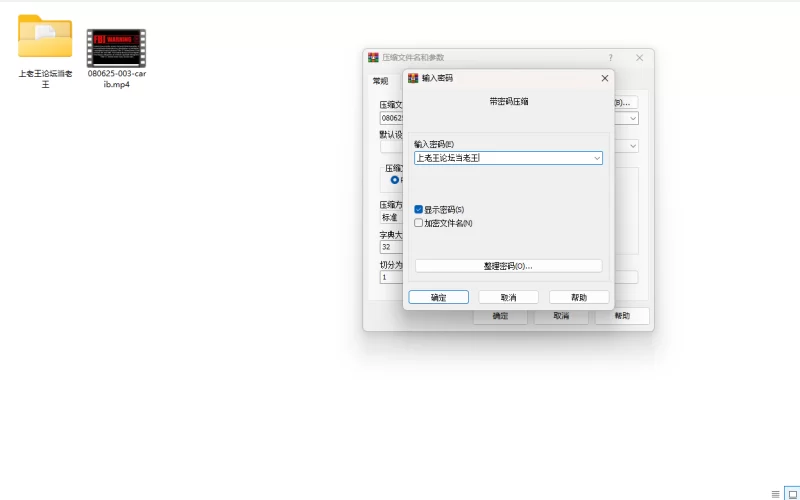Open the 压缩方式 标准 dropdown
Image resolution: width=800 pixels, height=500 pixels.
(x=391, y=217)
